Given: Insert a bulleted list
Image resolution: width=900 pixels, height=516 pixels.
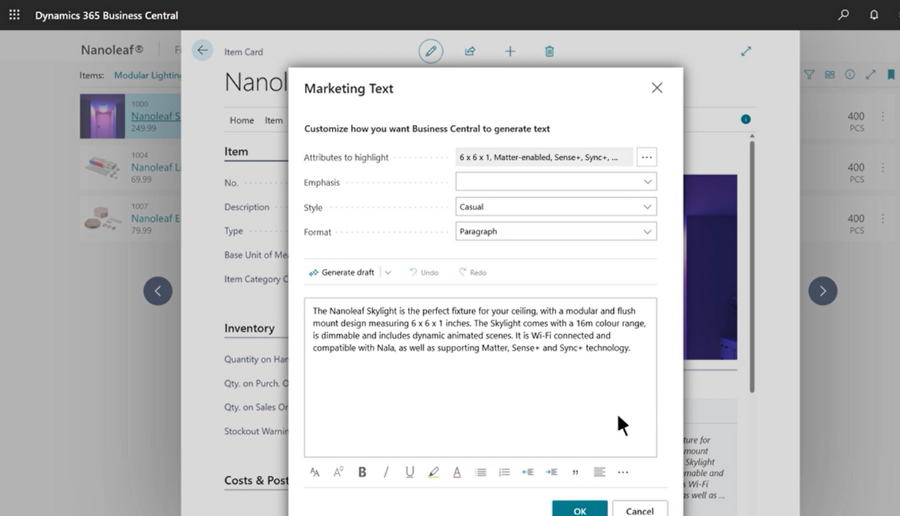Looking at the screenshot, I should click(x=481, y=472).
